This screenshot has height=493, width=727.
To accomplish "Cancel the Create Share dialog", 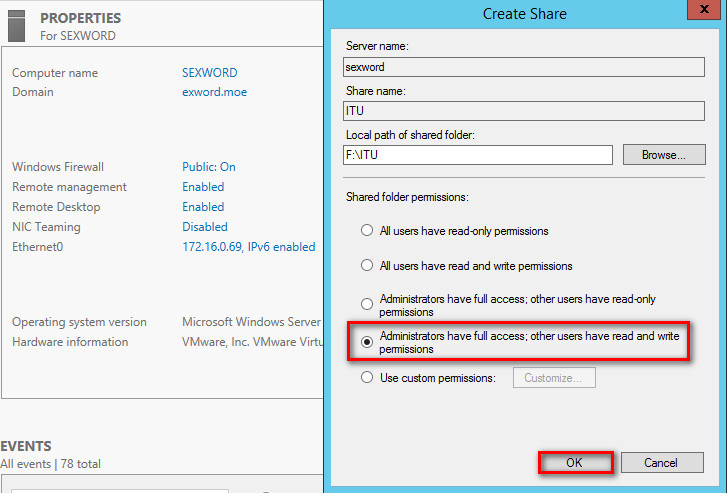I will coord(662,463).
